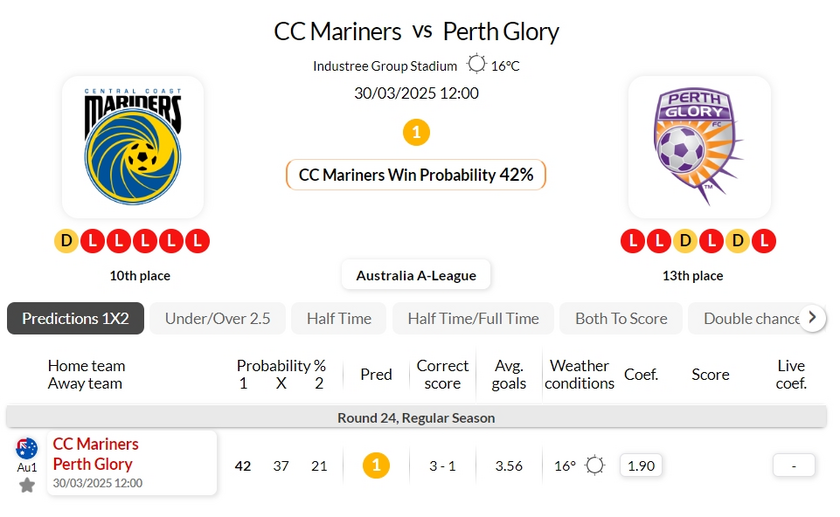Click the sun weather icon beside stadium name
Screen dimensions: 840x517
point(476,65)
